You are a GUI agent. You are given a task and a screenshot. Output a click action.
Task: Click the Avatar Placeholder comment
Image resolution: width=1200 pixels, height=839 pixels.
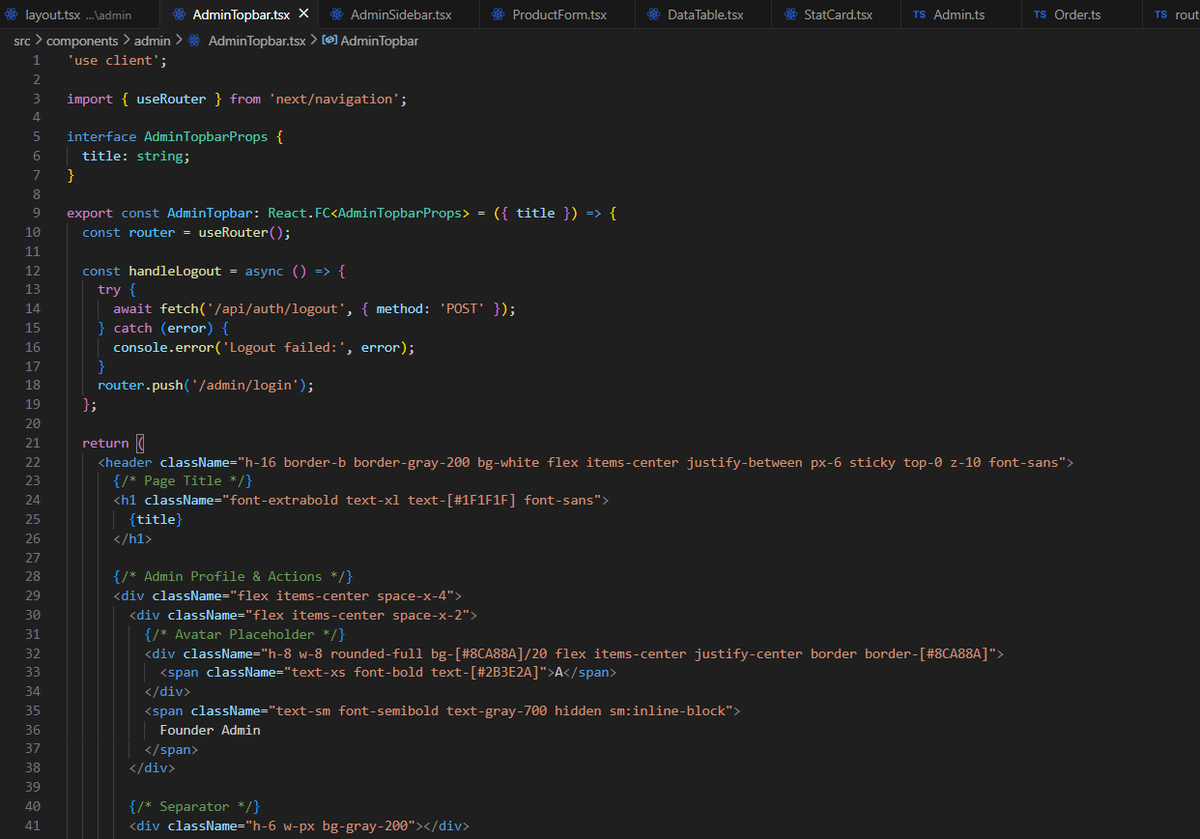point(245,634)
